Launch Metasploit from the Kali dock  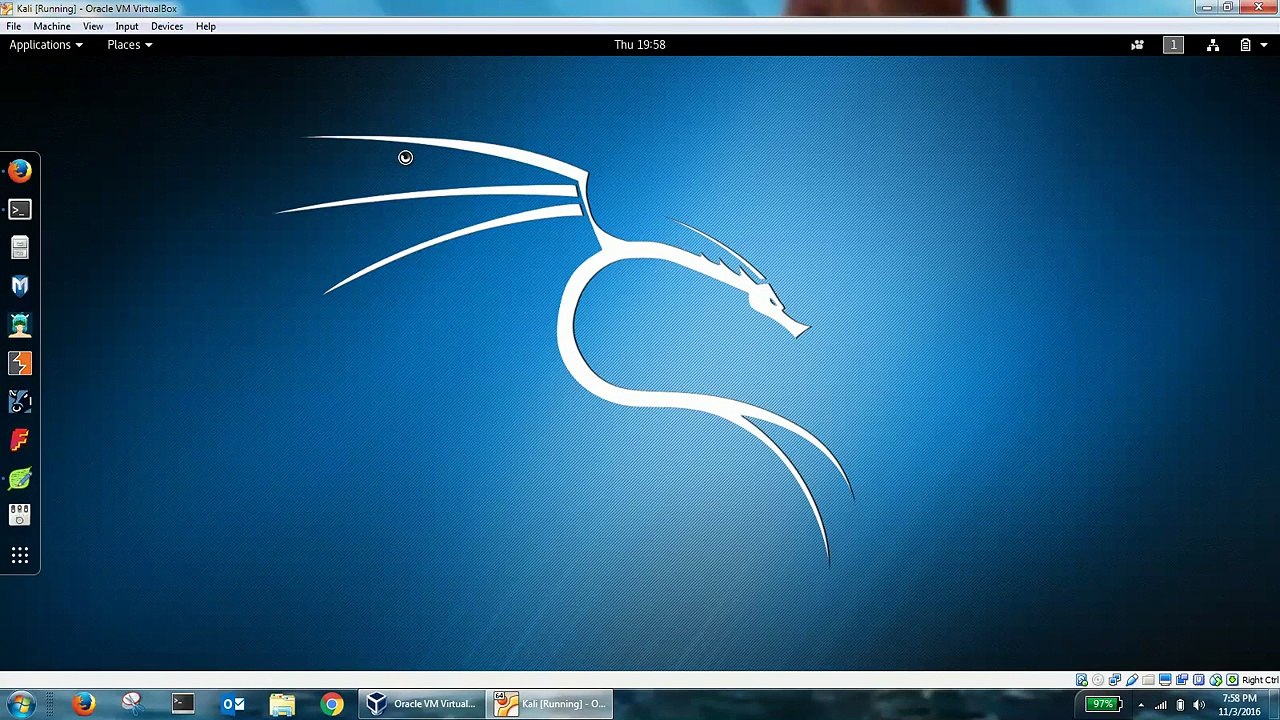click(x=20, y=286)
